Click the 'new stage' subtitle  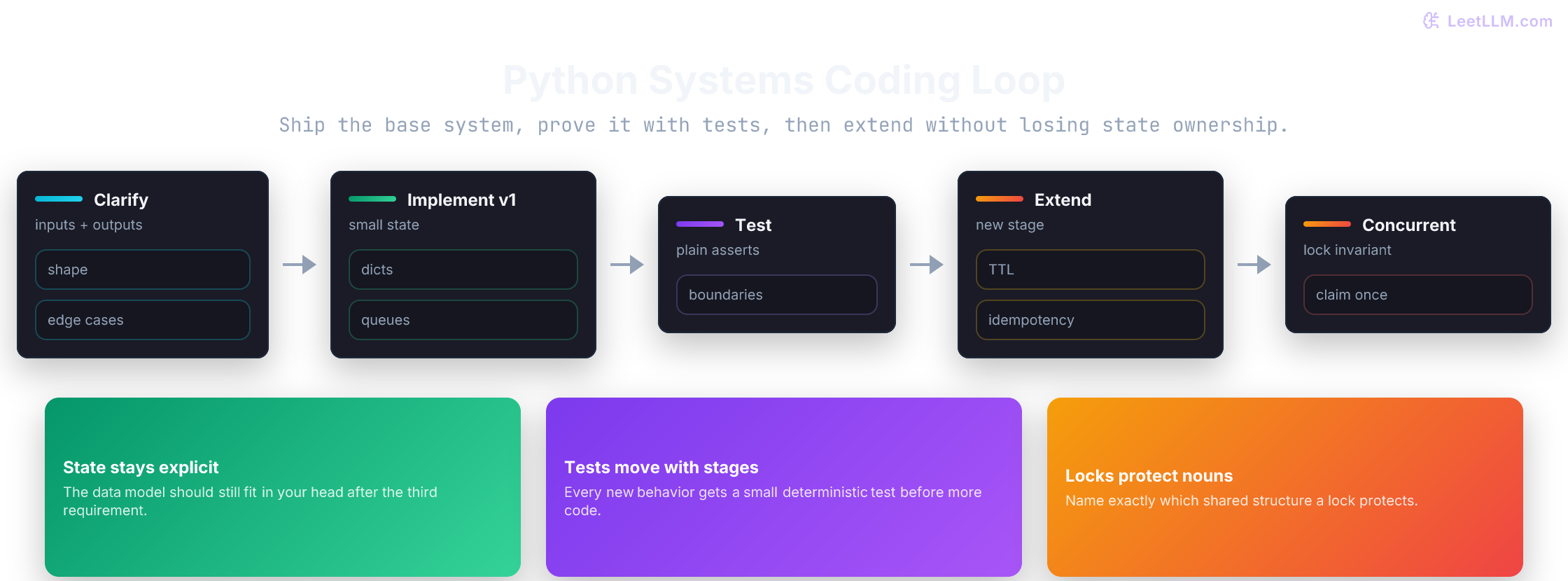pyautogui.click(x=1009, y=225)
